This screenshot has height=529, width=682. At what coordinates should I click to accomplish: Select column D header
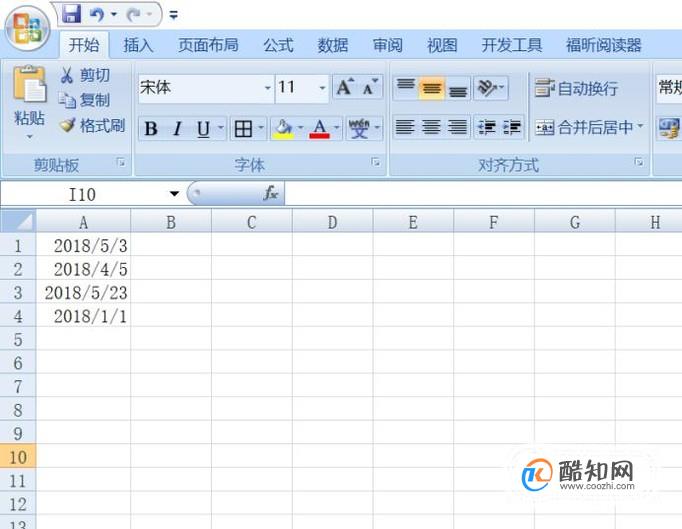(x=332, y=222)
